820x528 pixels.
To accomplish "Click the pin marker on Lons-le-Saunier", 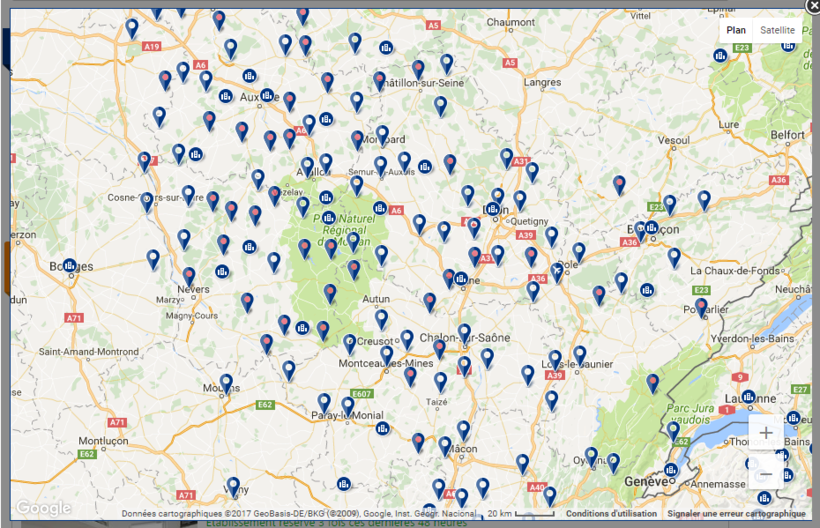I will pyautogui.click(x=579, y=354).
